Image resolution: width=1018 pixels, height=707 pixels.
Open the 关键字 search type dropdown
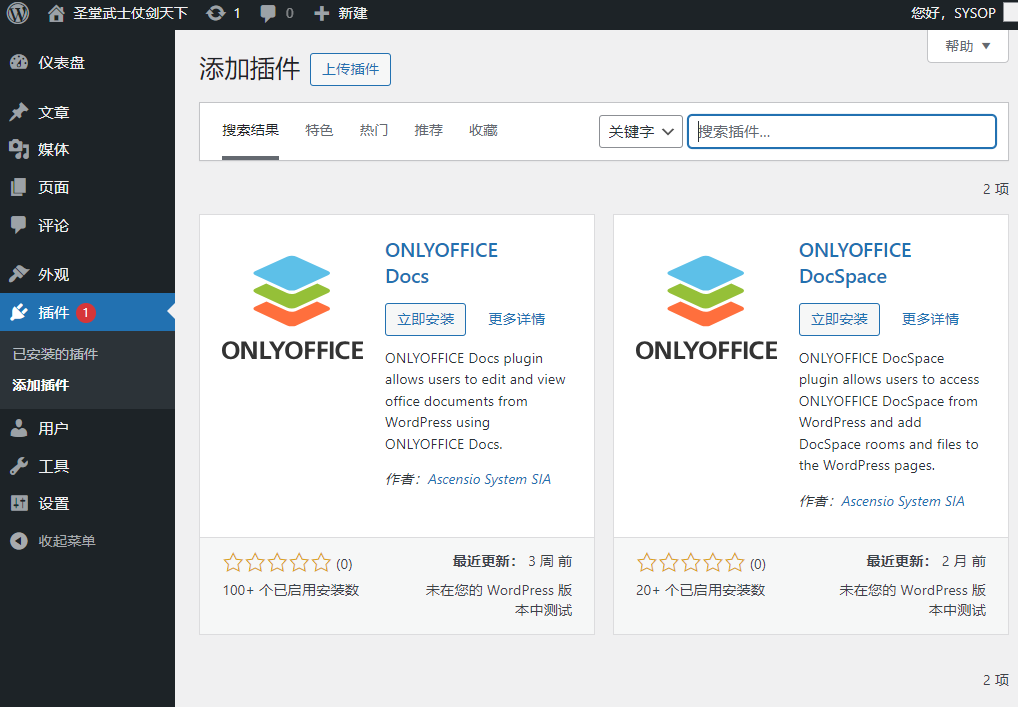click(641, 132)
